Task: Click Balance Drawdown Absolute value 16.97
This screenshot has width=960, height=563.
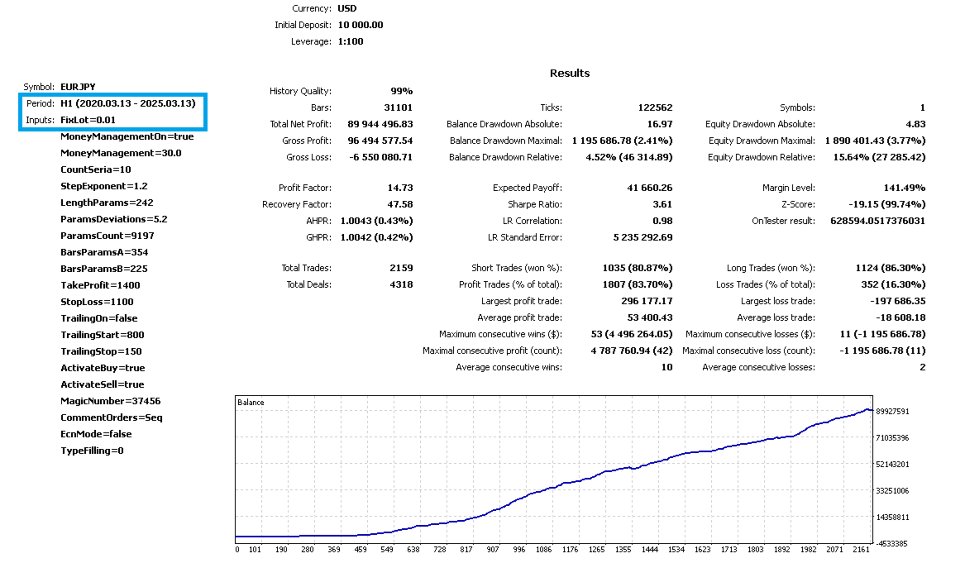Action: coord(659,124)
